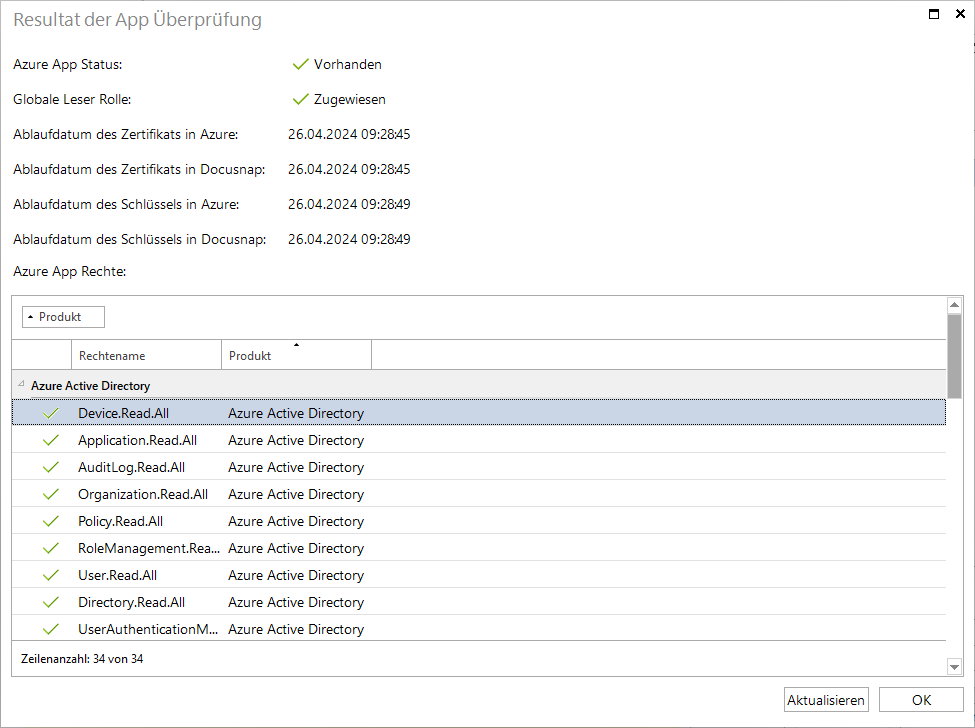Screen dimensions: 975x728
Task: Click the scrollbar up arrow
Action: (x=954, y=304)
